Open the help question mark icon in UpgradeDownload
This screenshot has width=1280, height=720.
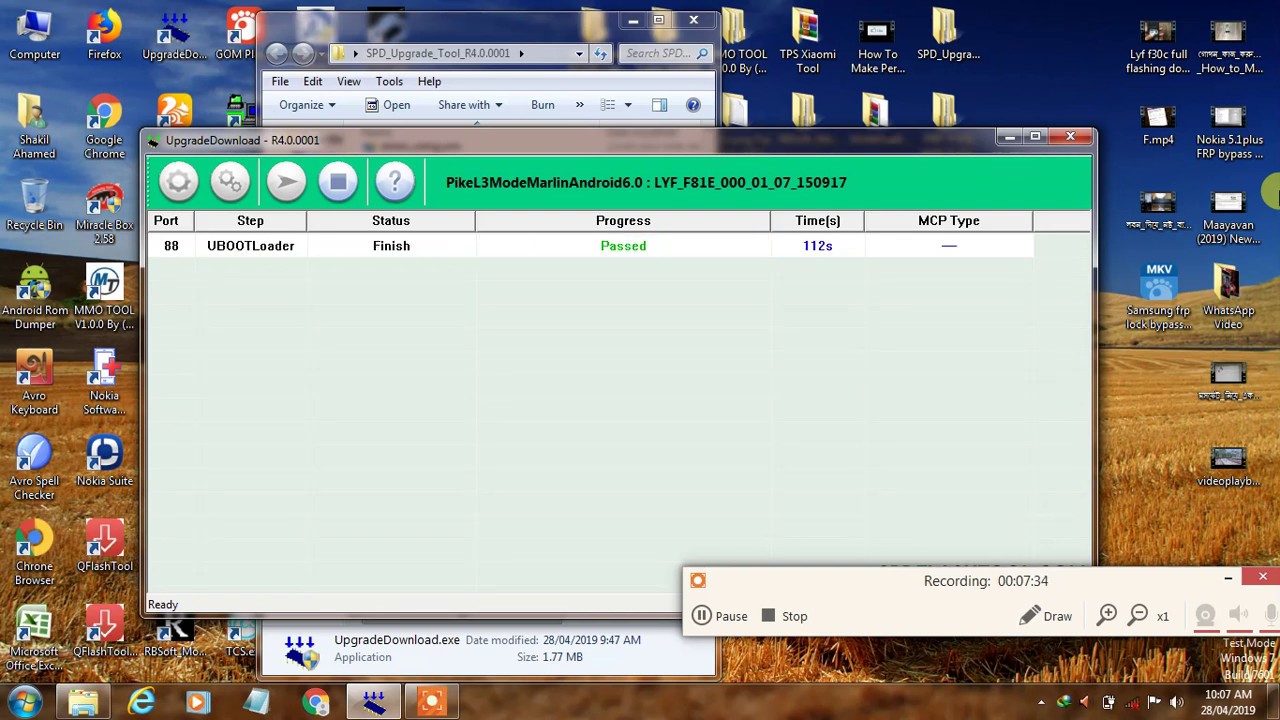click(395, 182)
